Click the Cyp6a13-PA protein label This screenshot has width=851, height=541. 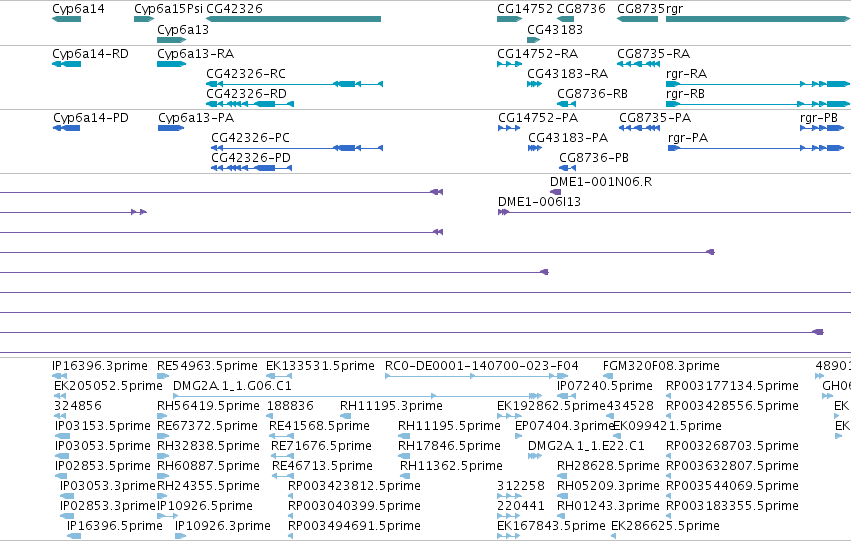(196, 118)
